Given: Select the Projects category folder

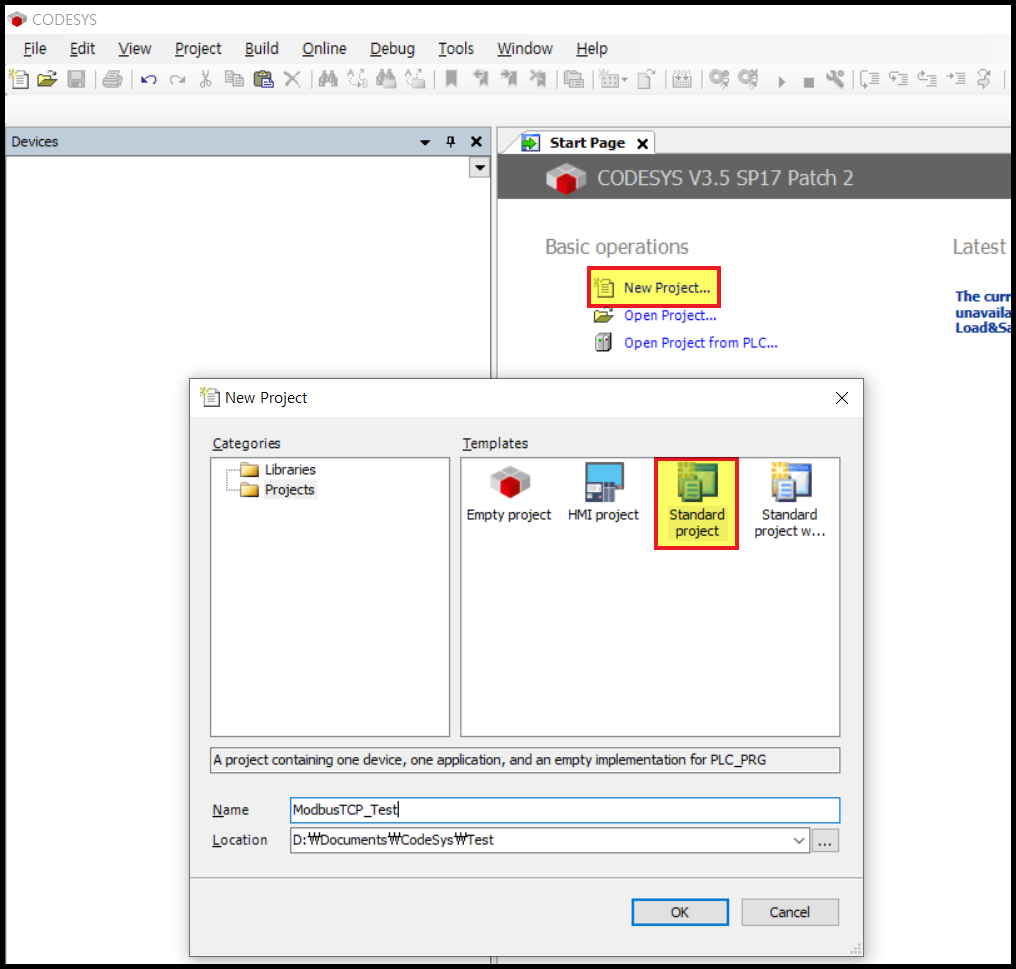Looking at the screenshot, I should point(289,489).
